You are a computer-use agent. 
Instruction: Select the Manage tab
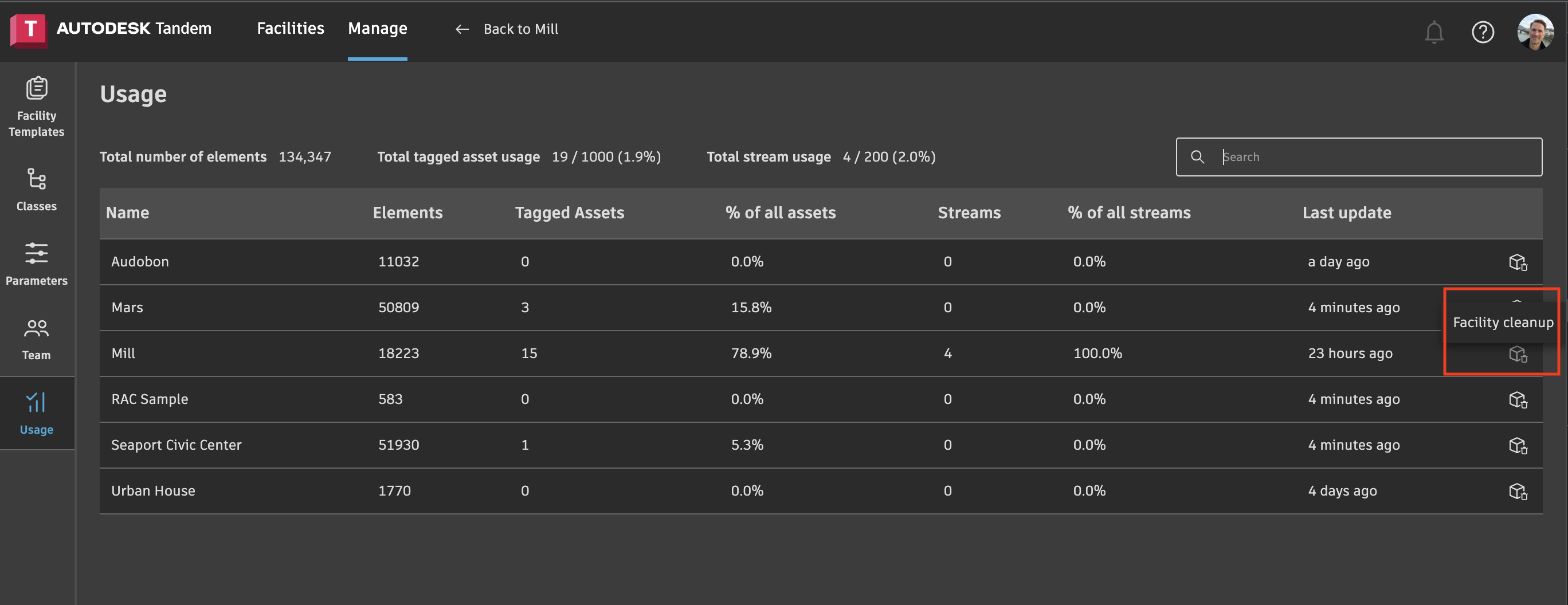point(378,29)
